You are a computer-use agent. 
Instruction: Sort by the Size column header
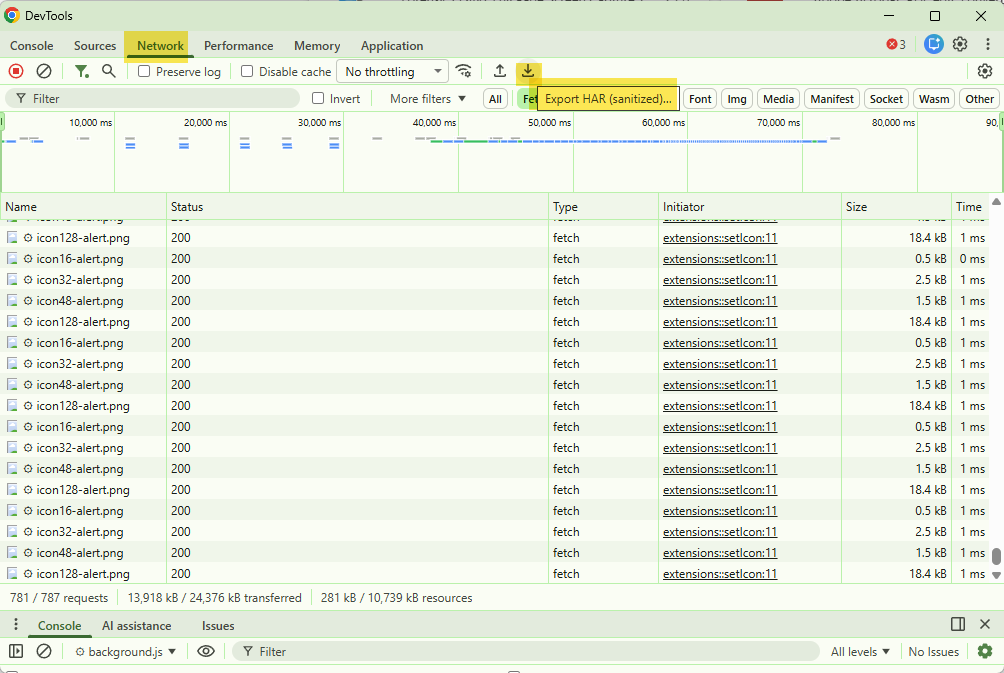click(896, 207)
